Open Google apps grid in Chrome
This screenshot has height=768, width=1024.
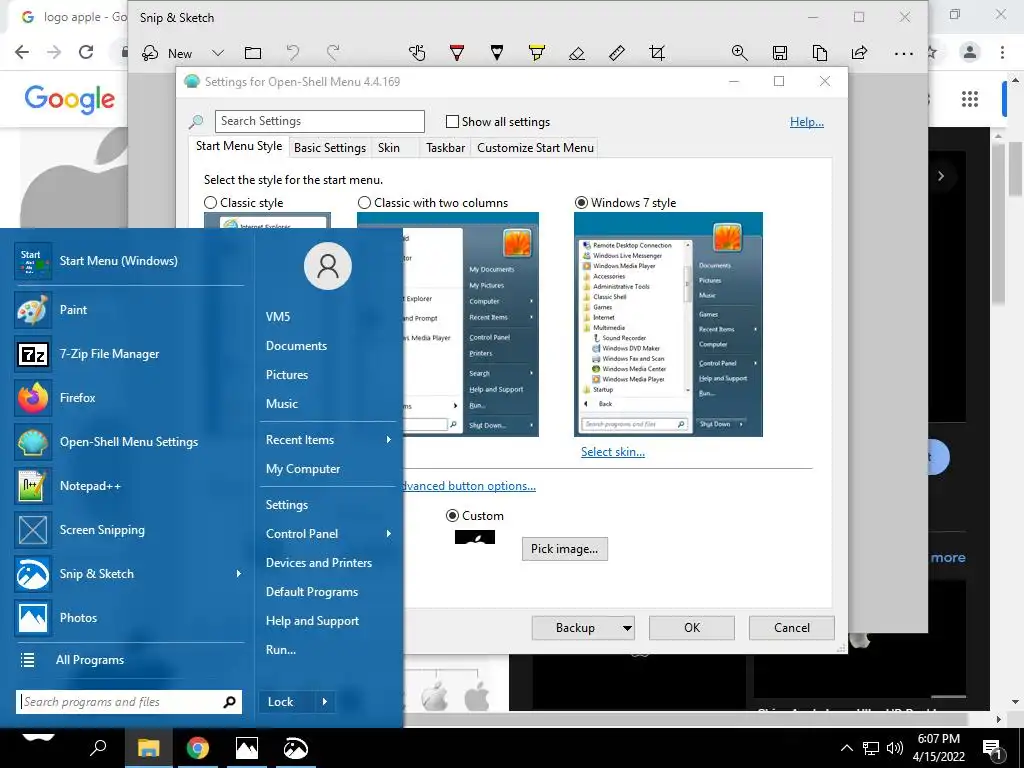click(x=970, y=99)
